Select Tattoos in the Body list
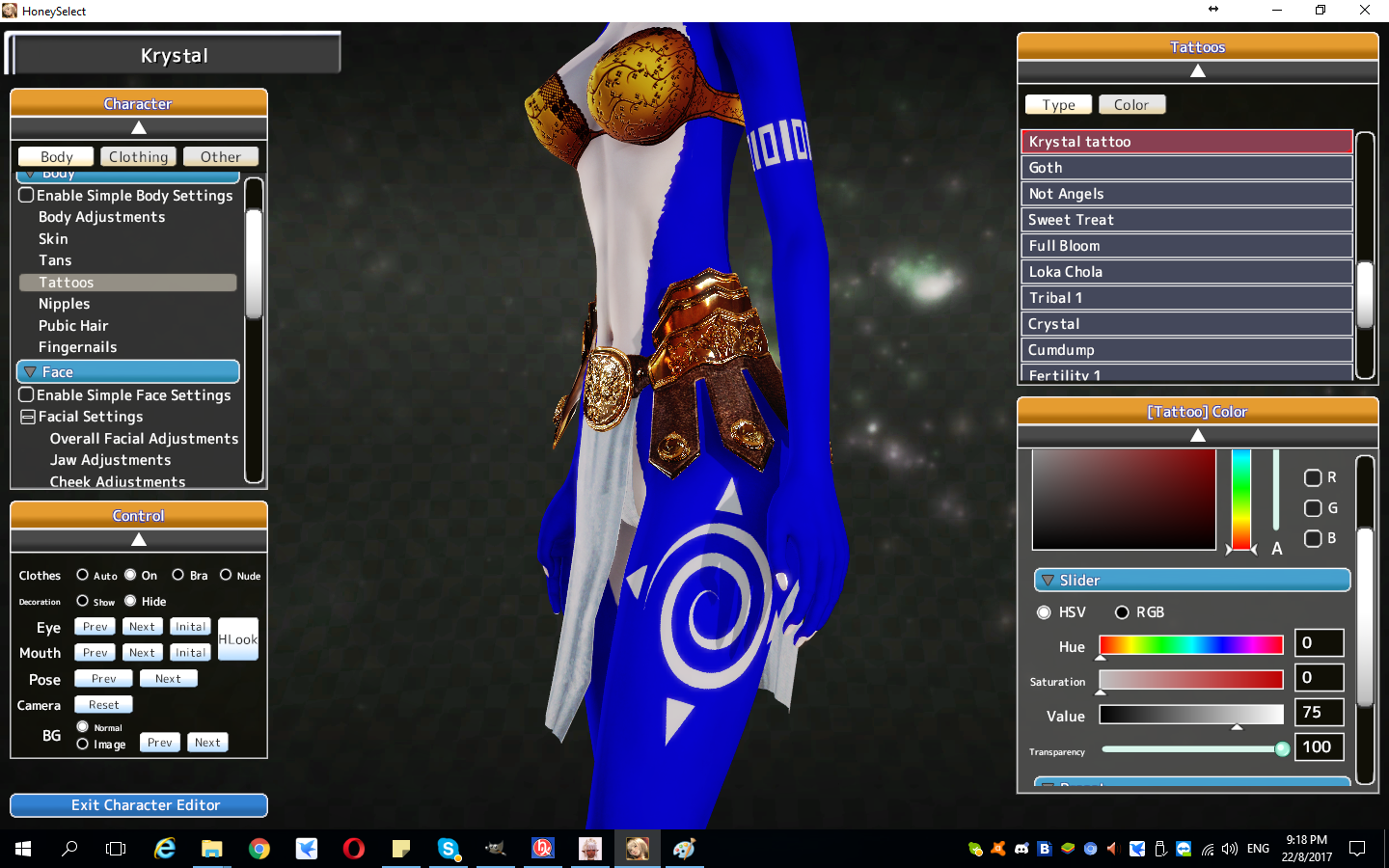 (x=127, y=283)
